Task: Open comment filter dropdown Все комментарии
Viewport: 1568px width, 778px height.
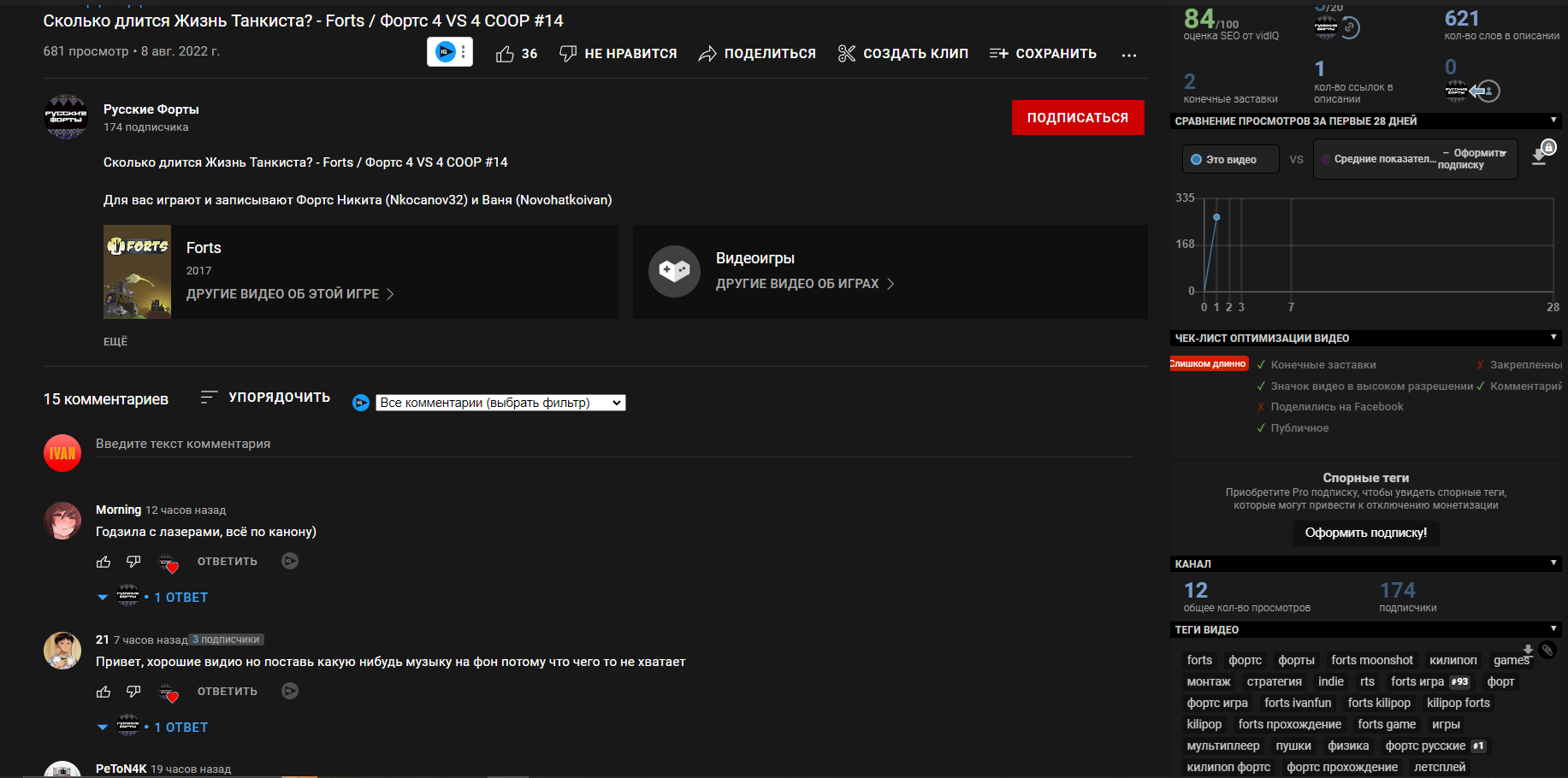Action: [x=500, y=403]
